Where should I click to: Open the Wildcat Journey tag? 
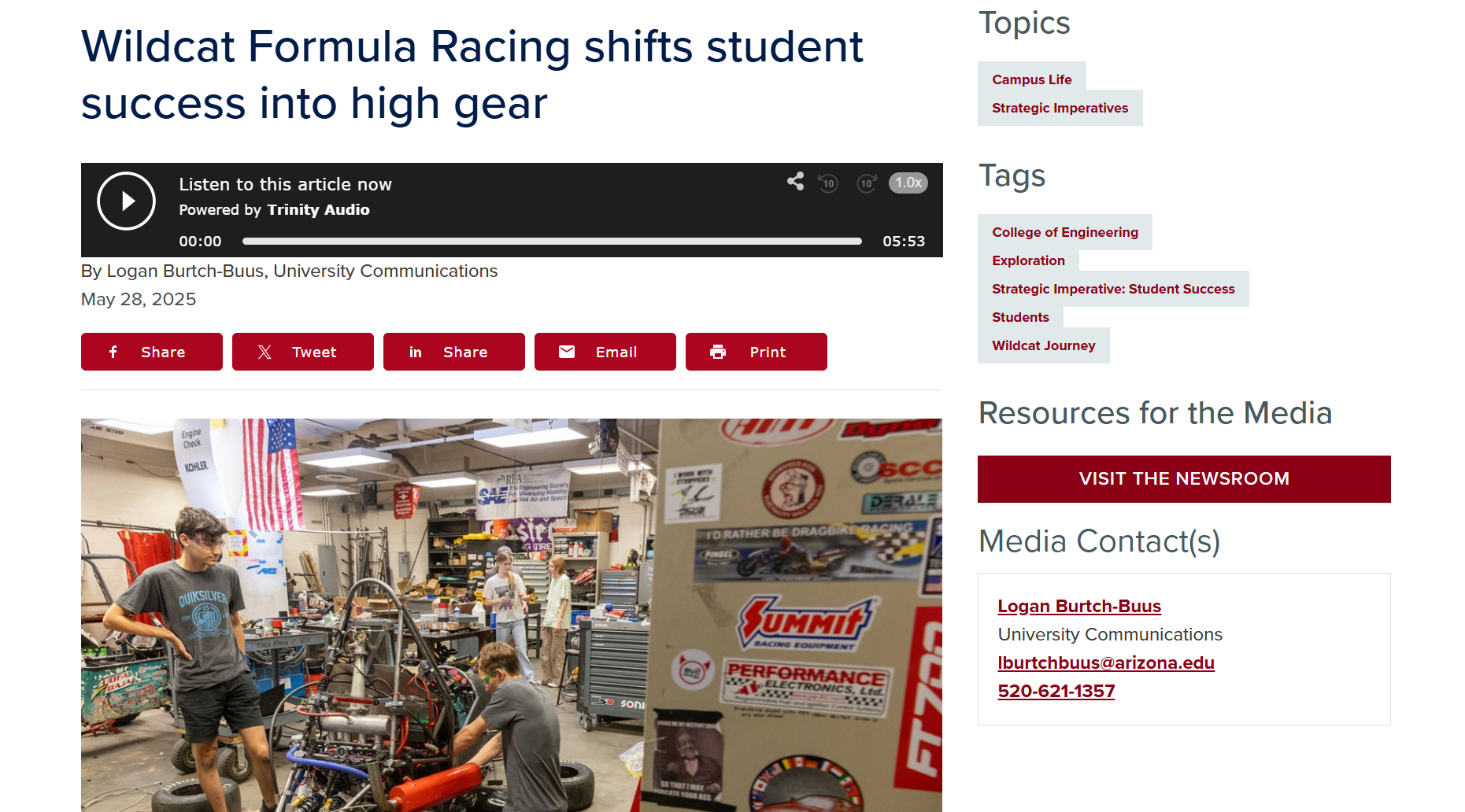pos(1044,345)
